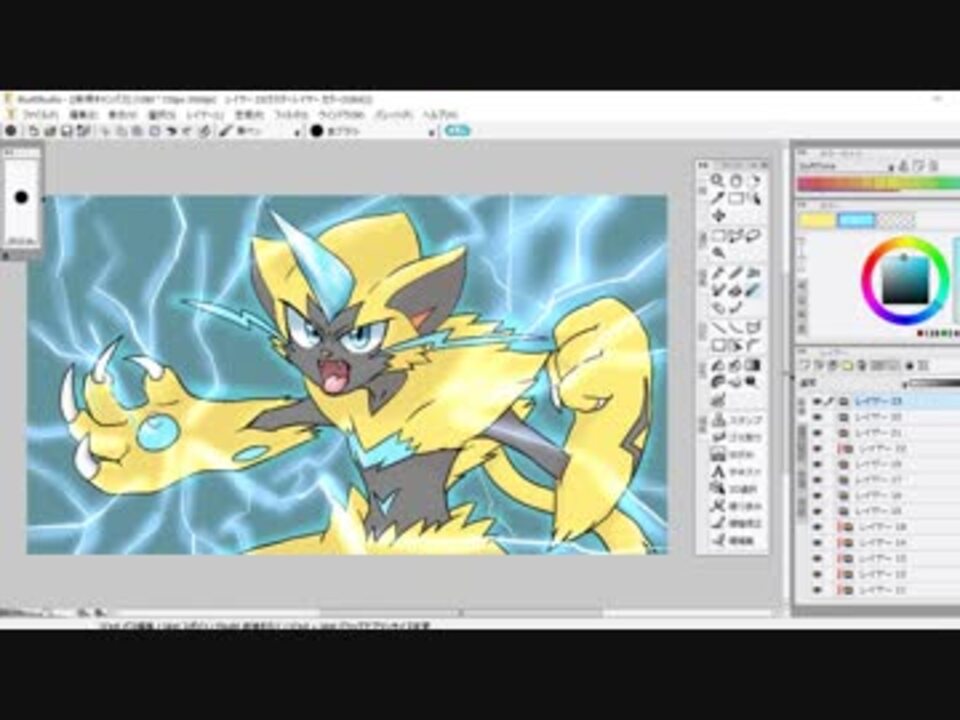Toggle visibility of レイヤー 21
Viewport: 960px width, 720px height.
click(x=817, y=433)
